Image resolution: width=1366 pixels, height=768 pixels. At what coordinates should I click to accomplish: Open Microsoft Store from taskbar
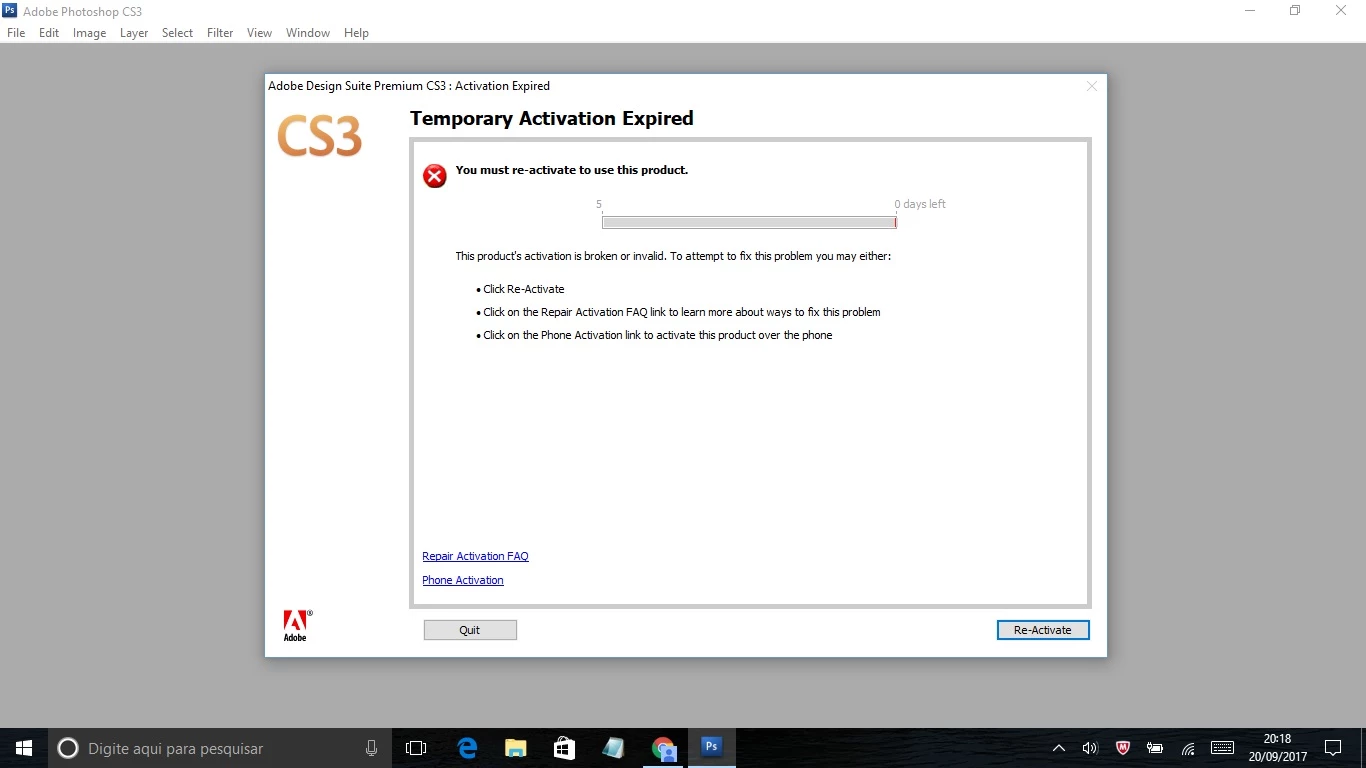pyautogui.click(x=564, y=748)
